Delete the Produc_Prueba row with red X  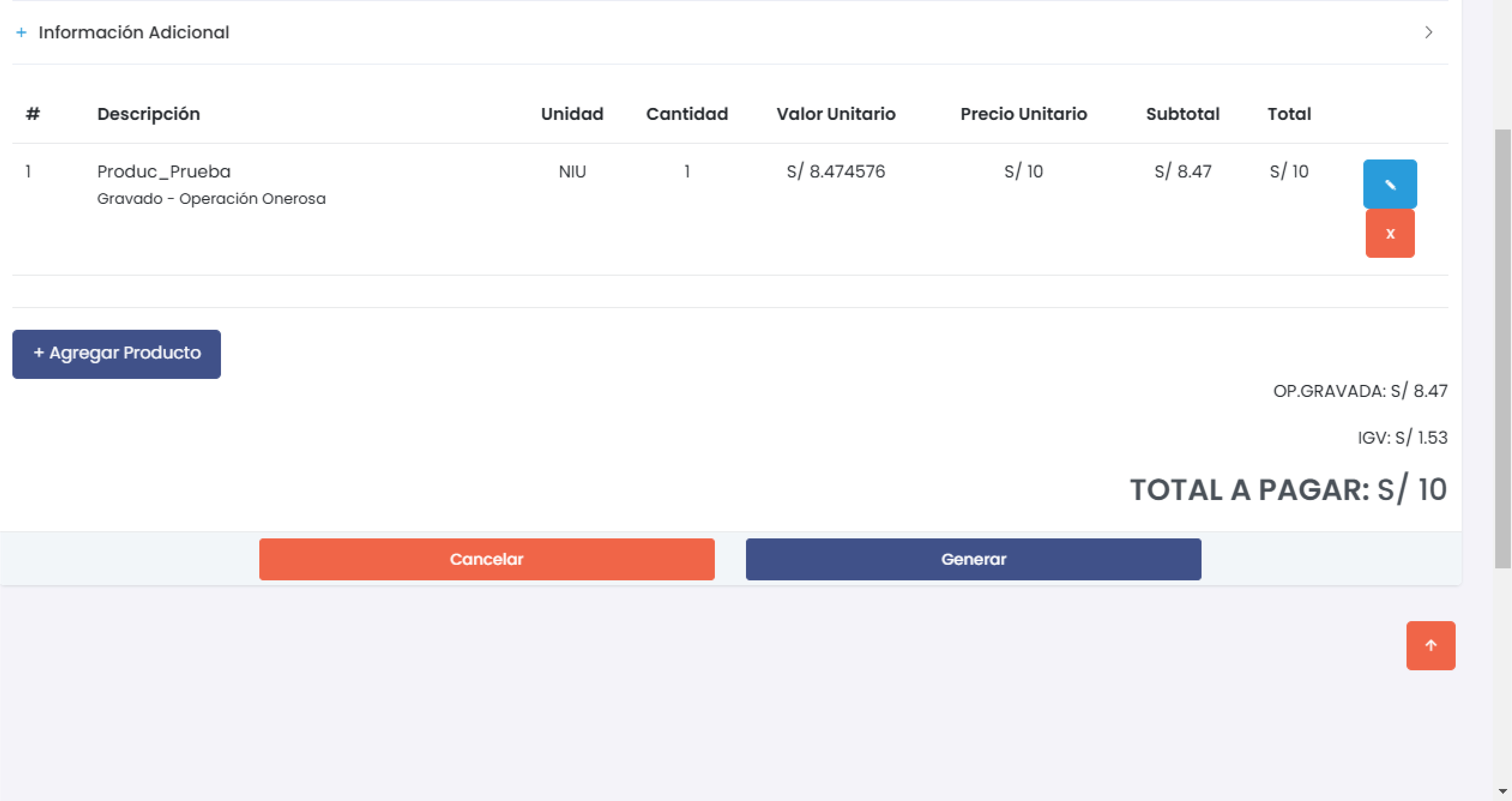point(1389,234)
